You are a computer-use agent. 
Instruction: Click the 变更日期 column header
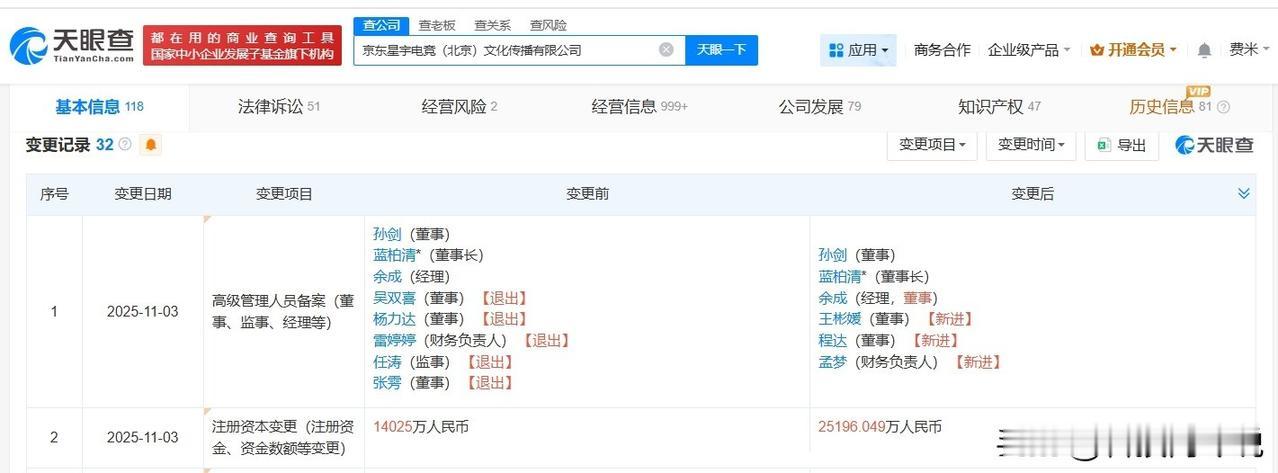[143, 194]
